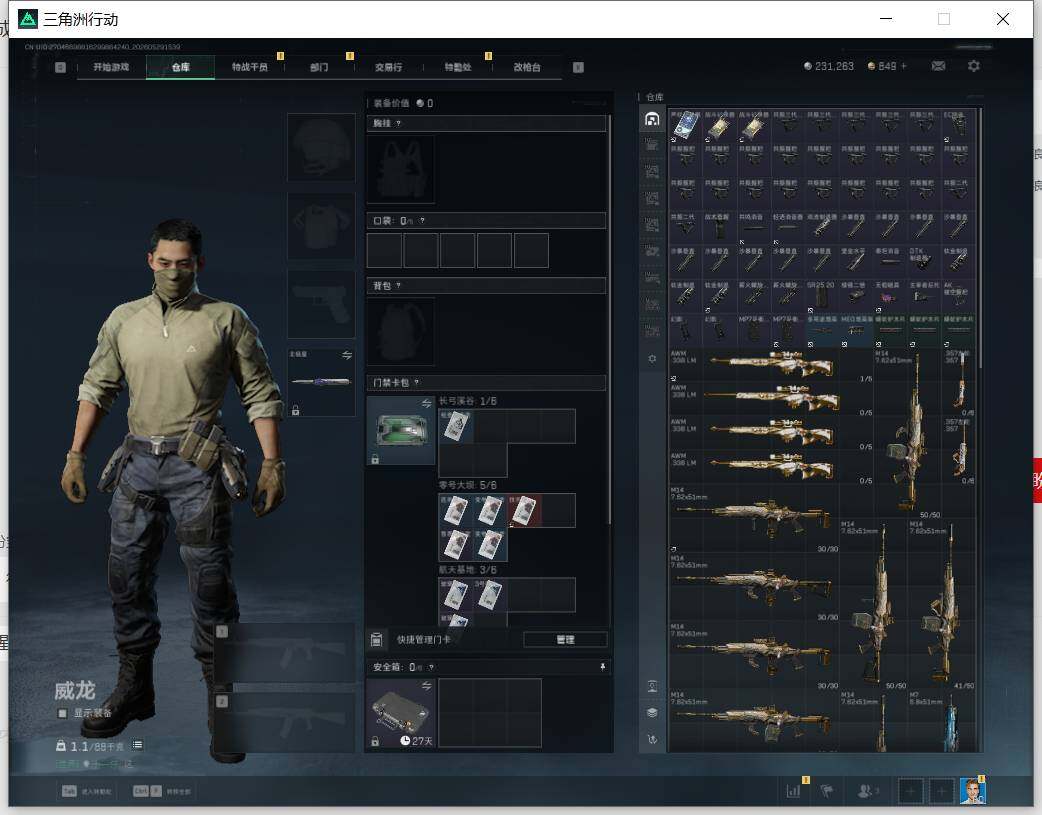
Task: Click the first pocket slot
Action: 384,251
